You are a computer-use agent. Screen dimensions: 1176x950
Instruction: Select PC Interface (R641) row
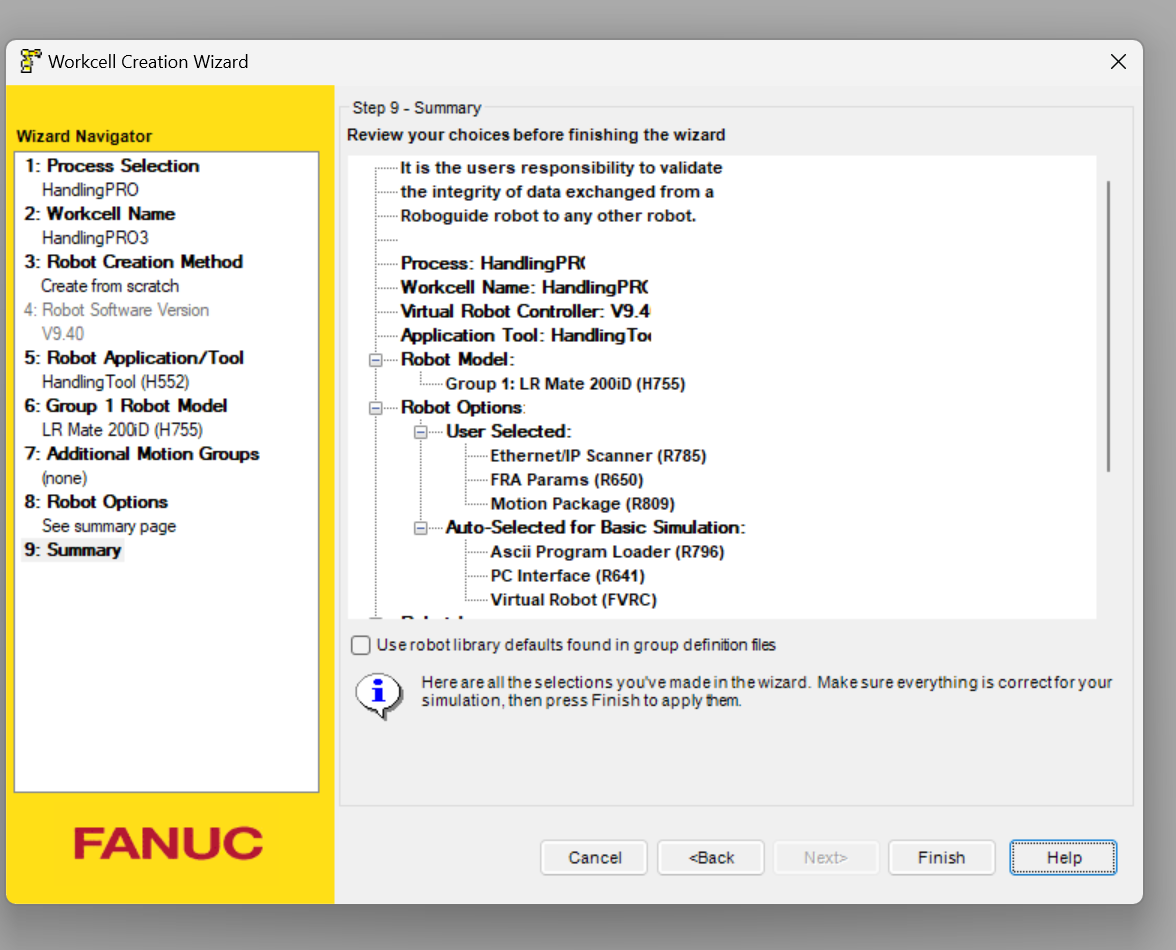tap(568, 576)
